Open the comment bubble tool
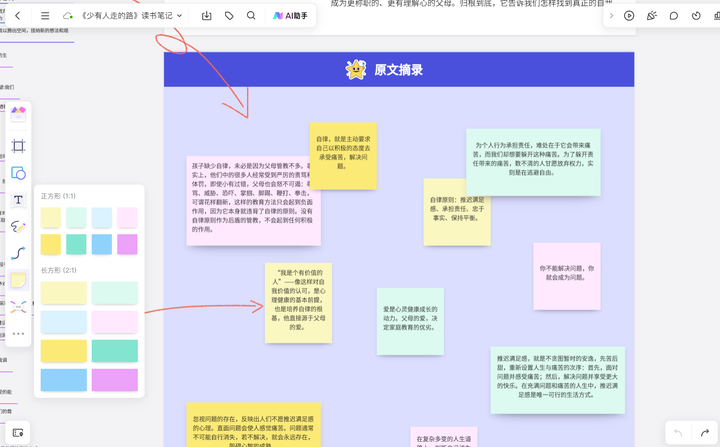This screenshot has width=720, height=447. coord(674,16)
